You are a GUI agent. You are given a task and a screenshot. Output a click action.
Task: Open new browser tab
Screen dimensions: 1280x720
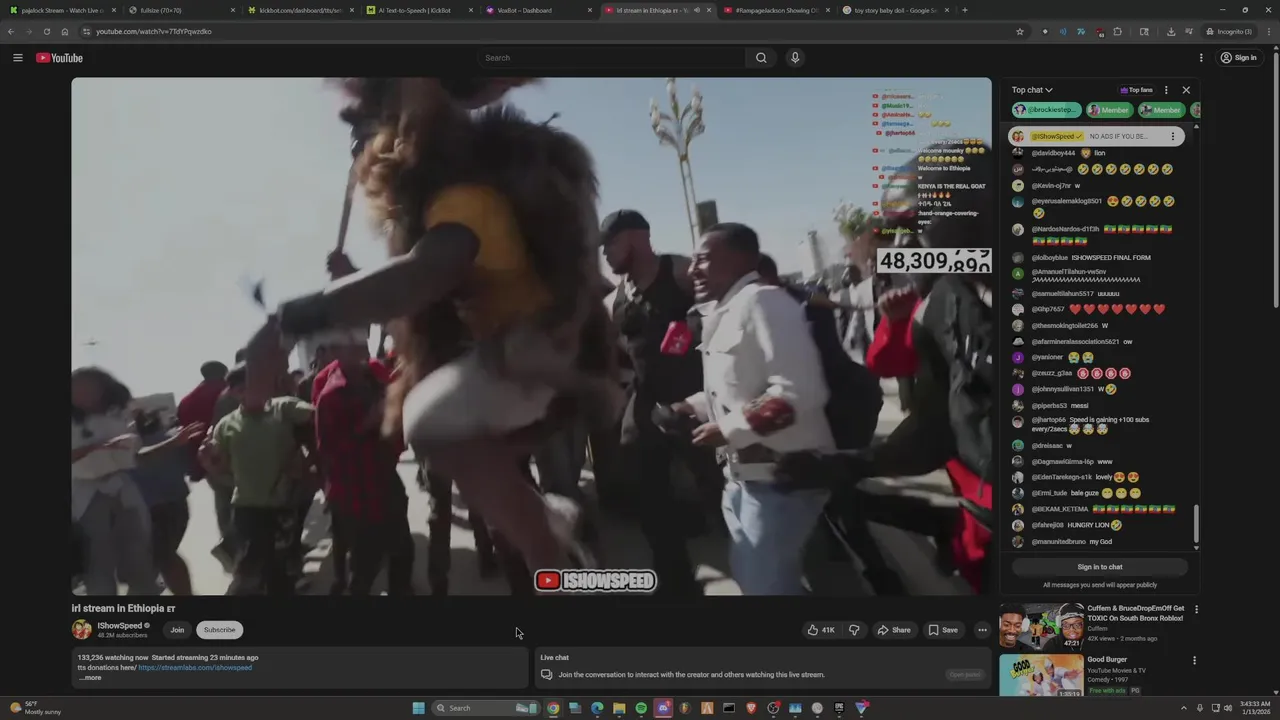[x=964, y=10]
